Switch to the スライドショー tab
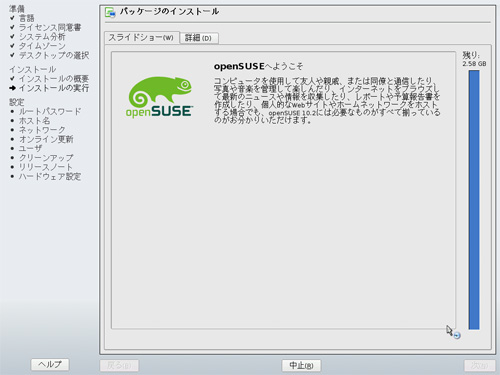This screenshot has height=375, width=500. [x=142, y=37]
